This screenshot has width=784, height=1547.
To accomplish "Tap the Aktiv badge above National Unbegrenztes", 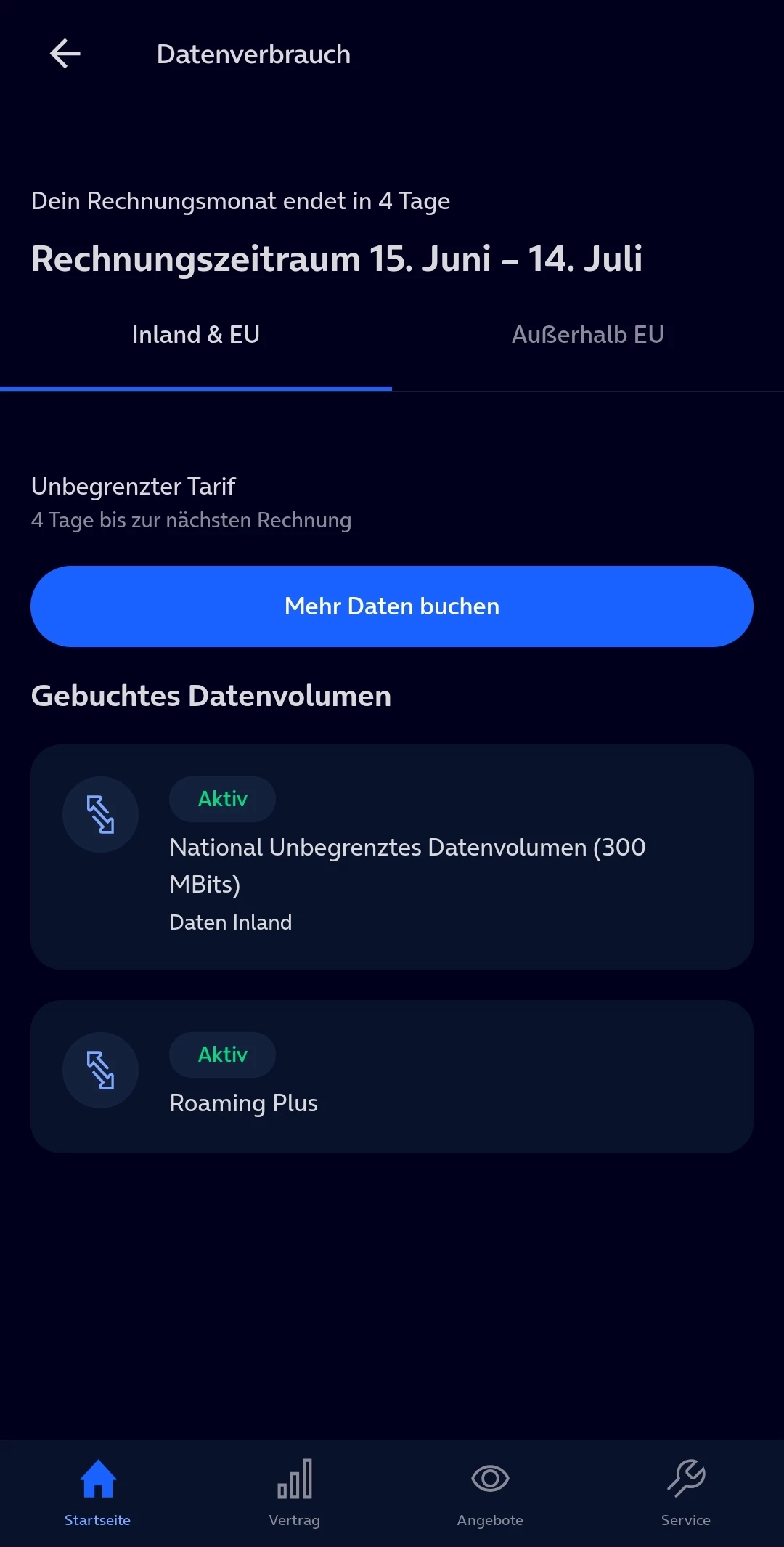I will 222,799.
